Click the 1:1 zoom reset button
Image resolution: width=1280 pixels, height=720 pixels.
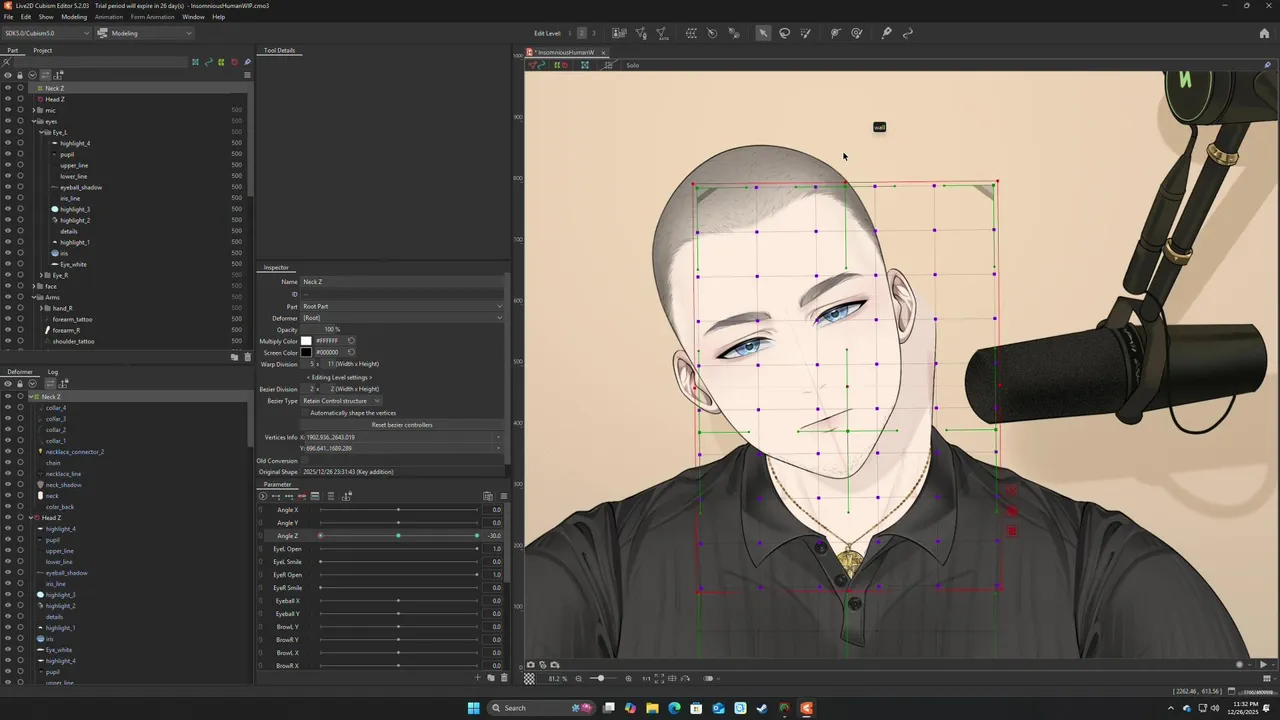click(x=646, y=679)
